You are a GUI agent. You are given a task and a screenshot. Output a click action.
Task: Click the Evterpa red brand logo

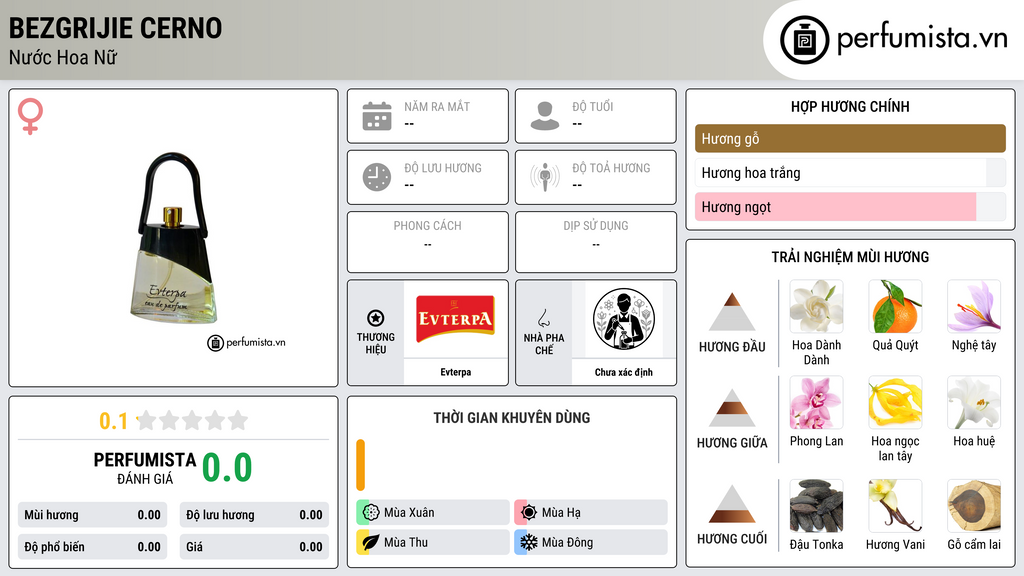pyautogui.click(x=455, y=319)
